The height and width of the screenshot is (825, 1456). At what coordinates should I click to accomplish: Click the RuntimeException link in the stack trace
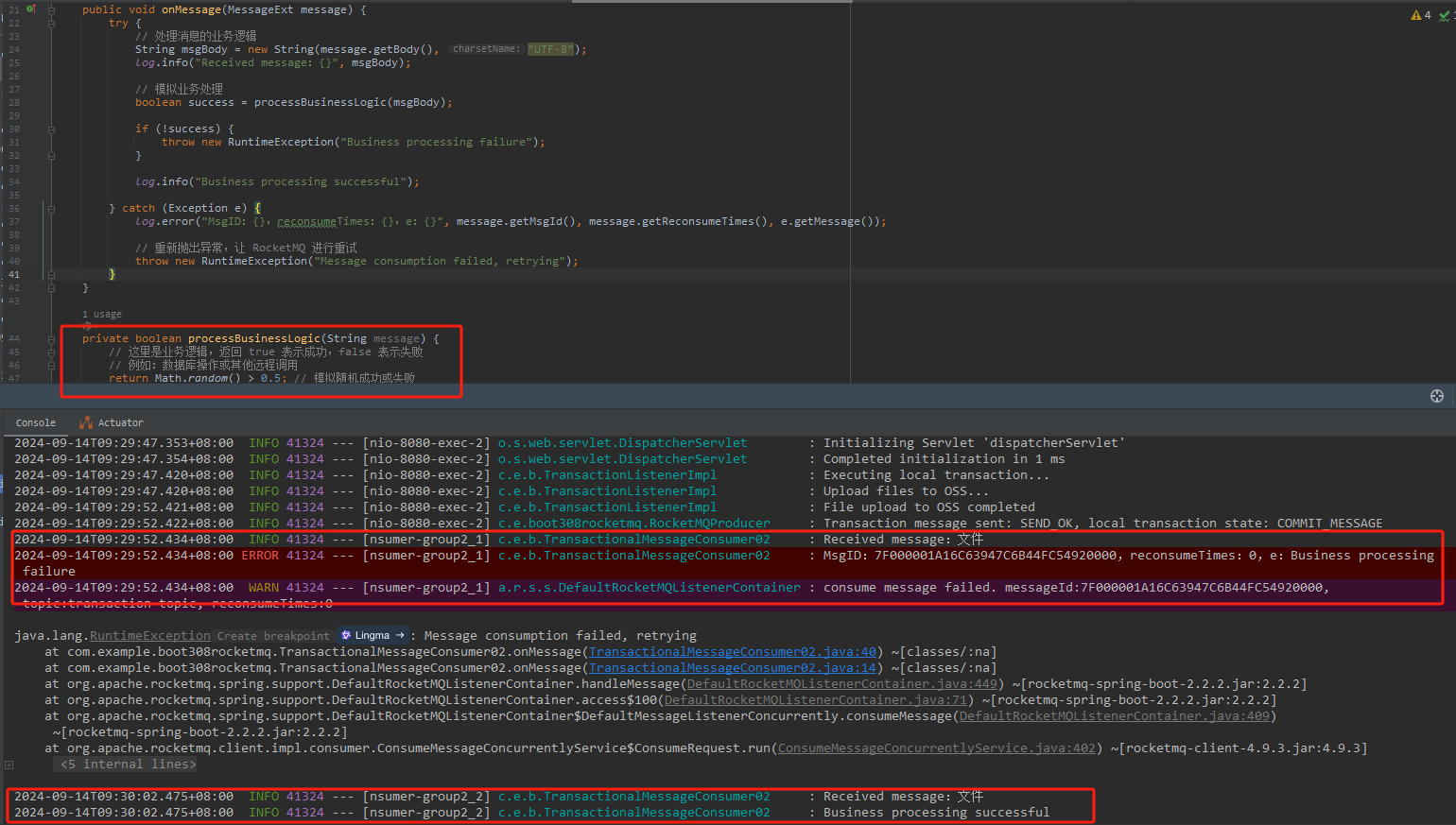(x=150, y=636)
